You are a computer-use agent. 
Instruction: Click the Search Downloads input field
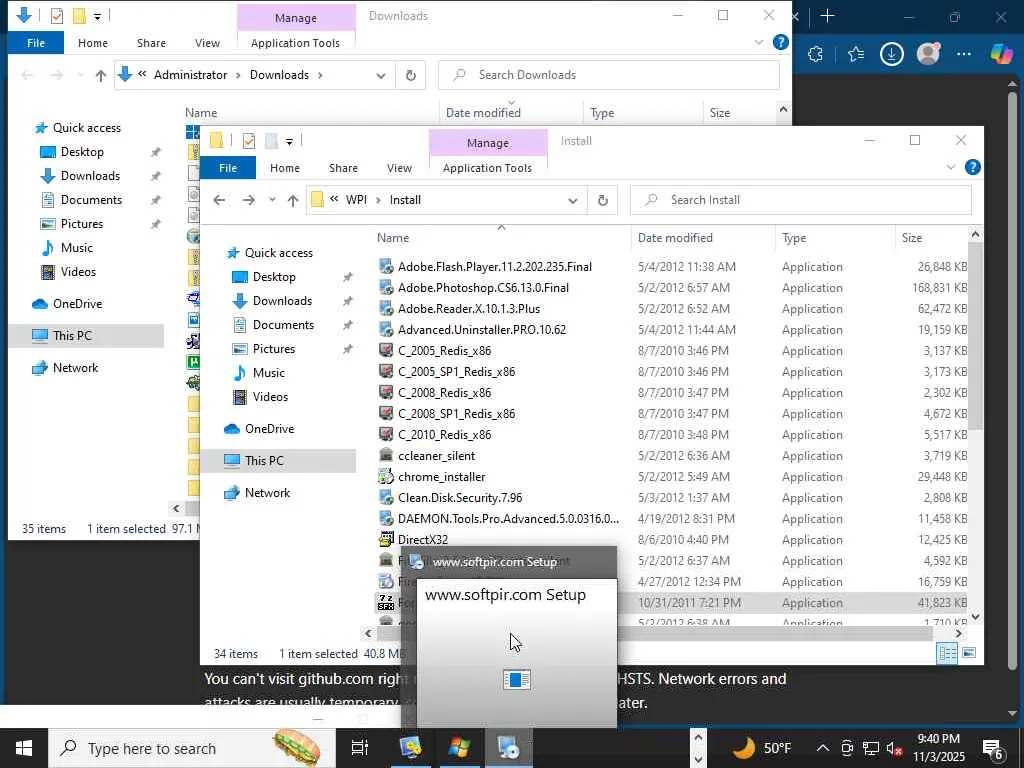609,75
